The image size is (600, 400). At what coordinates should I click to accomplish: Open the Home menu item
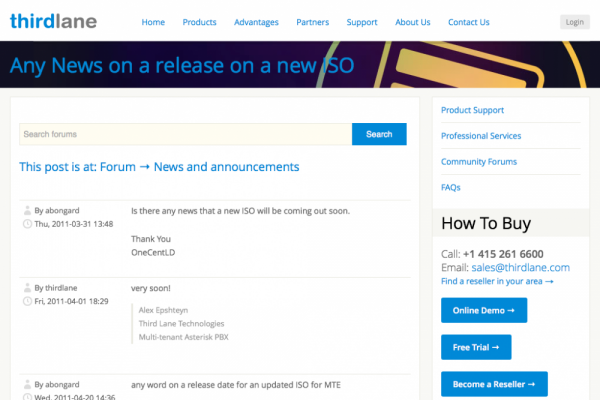[153, 22]
